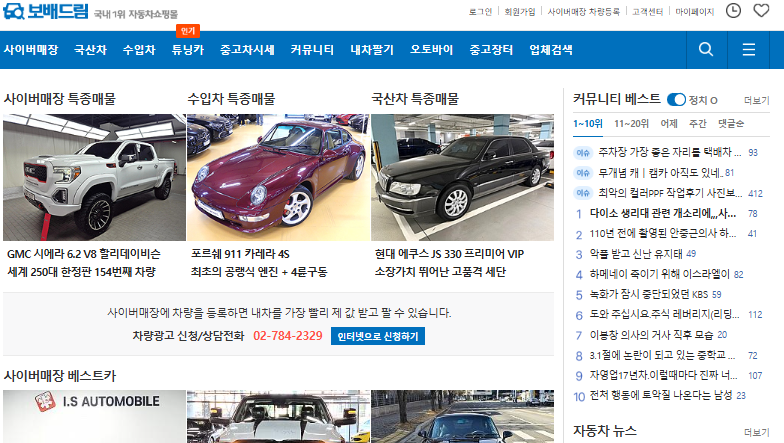Screen dimensions: 784x443
Task: Click the 로그인 link
Action: click(480, 12)
